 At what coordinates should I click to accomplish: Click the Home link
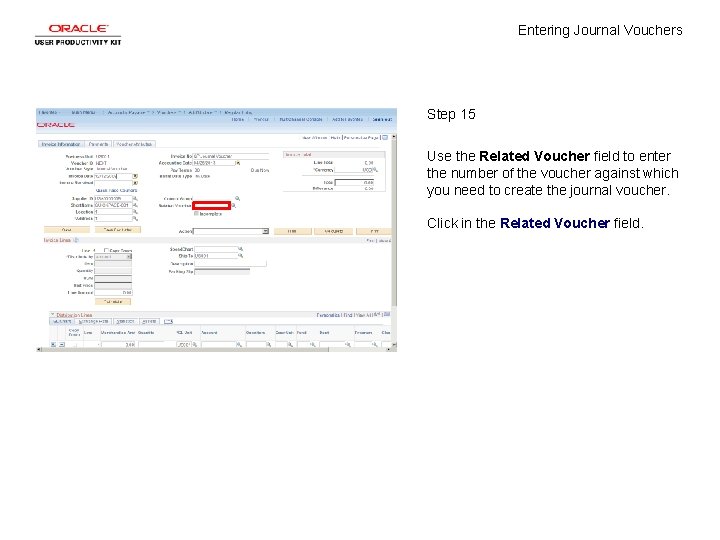tap(238, 119)
